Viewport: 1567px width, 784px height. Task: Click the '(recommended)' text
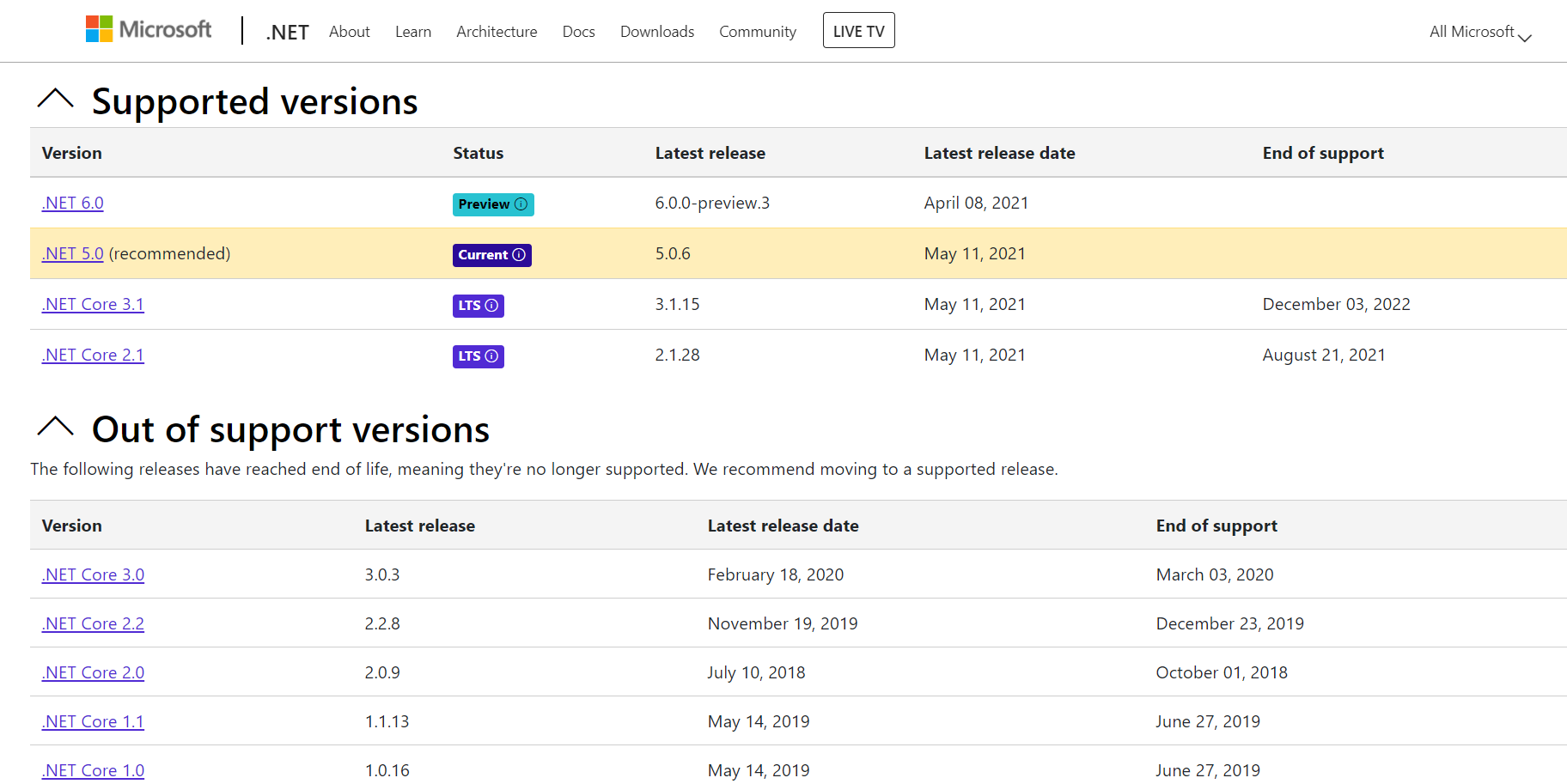pos(169,254)
